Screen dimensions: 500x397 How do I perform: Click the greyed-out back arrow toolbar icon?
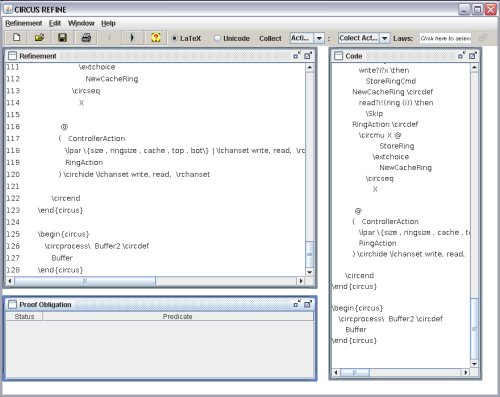(x=109, y=38)
